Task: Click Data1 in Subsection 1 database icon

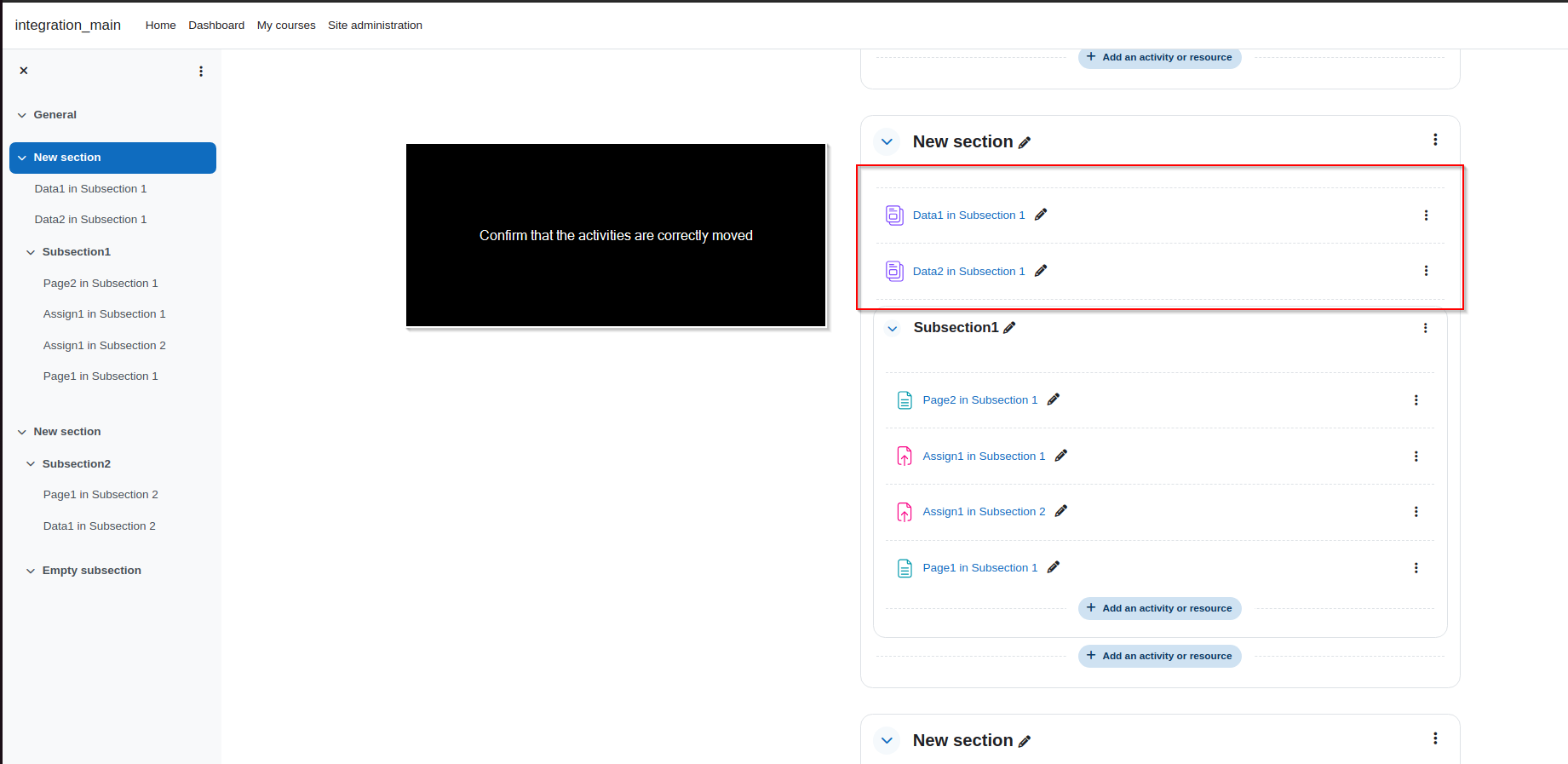Action: [894, 215]
